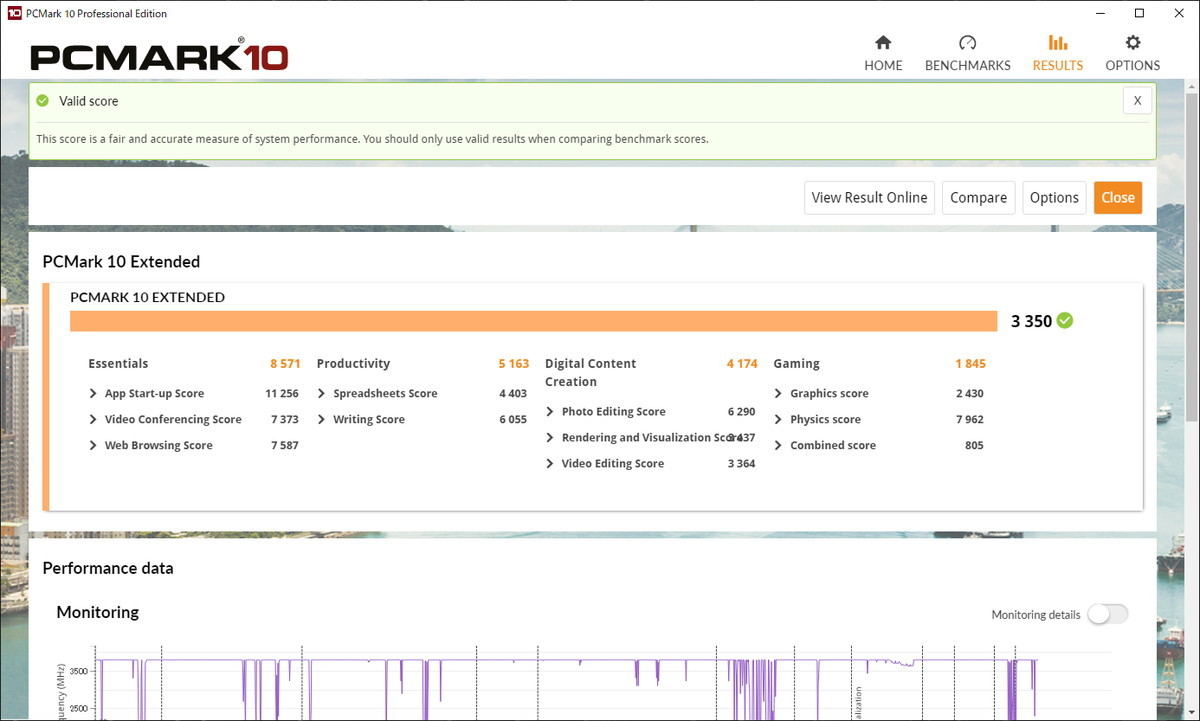The width and height of the screenshot is (1200, 721).
Task: Expand Video Editing Score
Action: tap(550, 464)
